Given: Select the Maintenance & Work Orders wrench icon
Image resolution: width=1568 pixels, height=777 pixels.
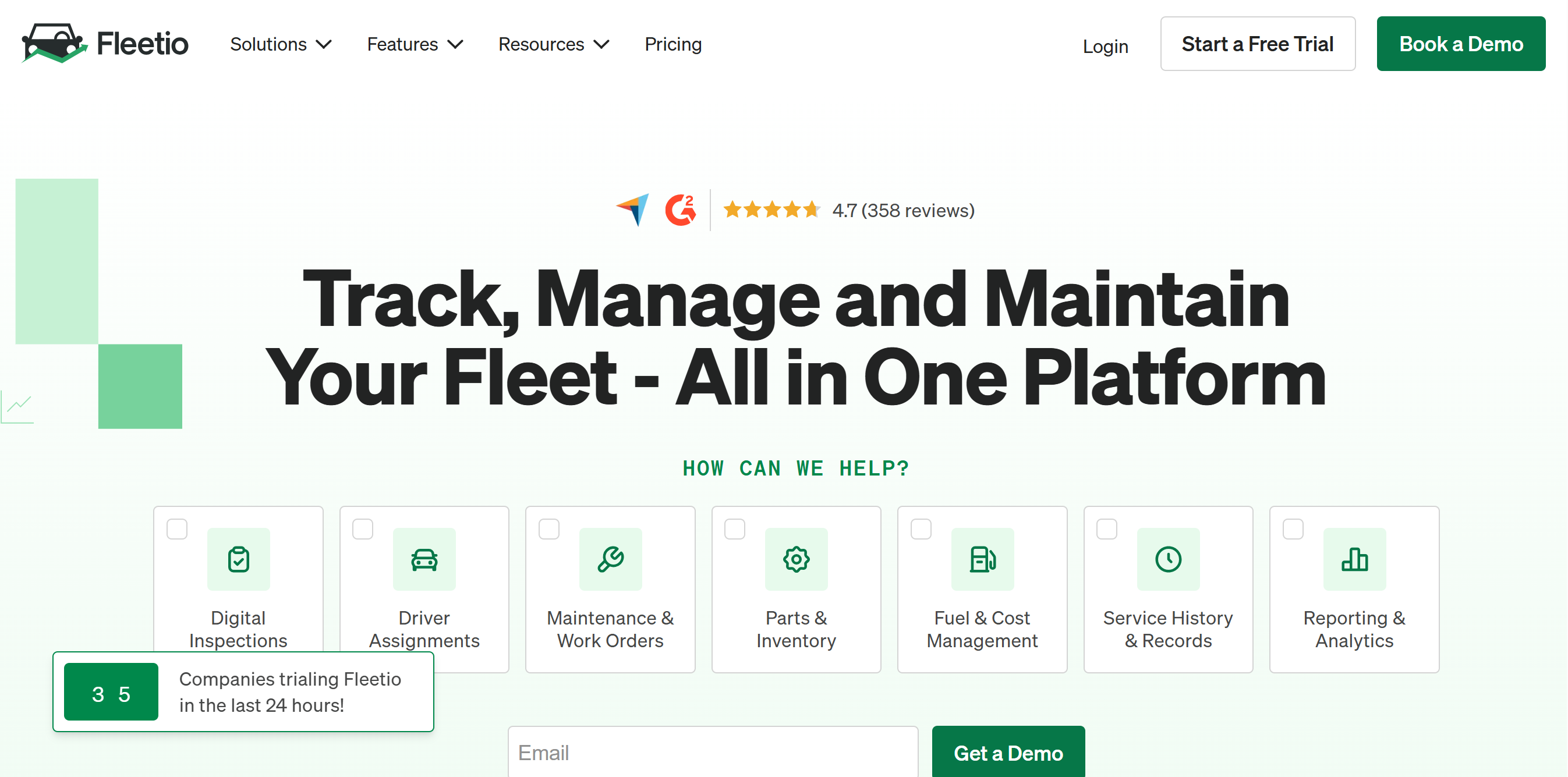Looking at the screenshot, I should pos(611,559).
